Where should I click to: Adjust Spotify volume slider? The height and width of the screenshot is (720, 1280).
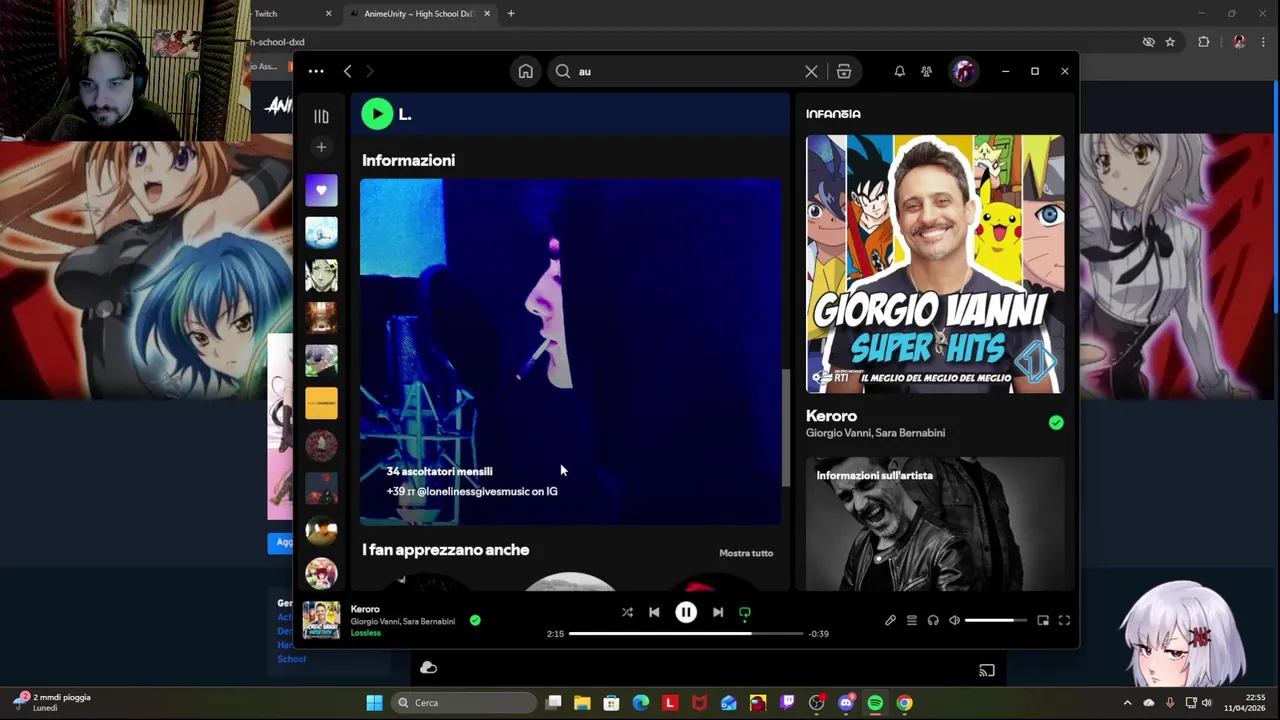(996, 620)
